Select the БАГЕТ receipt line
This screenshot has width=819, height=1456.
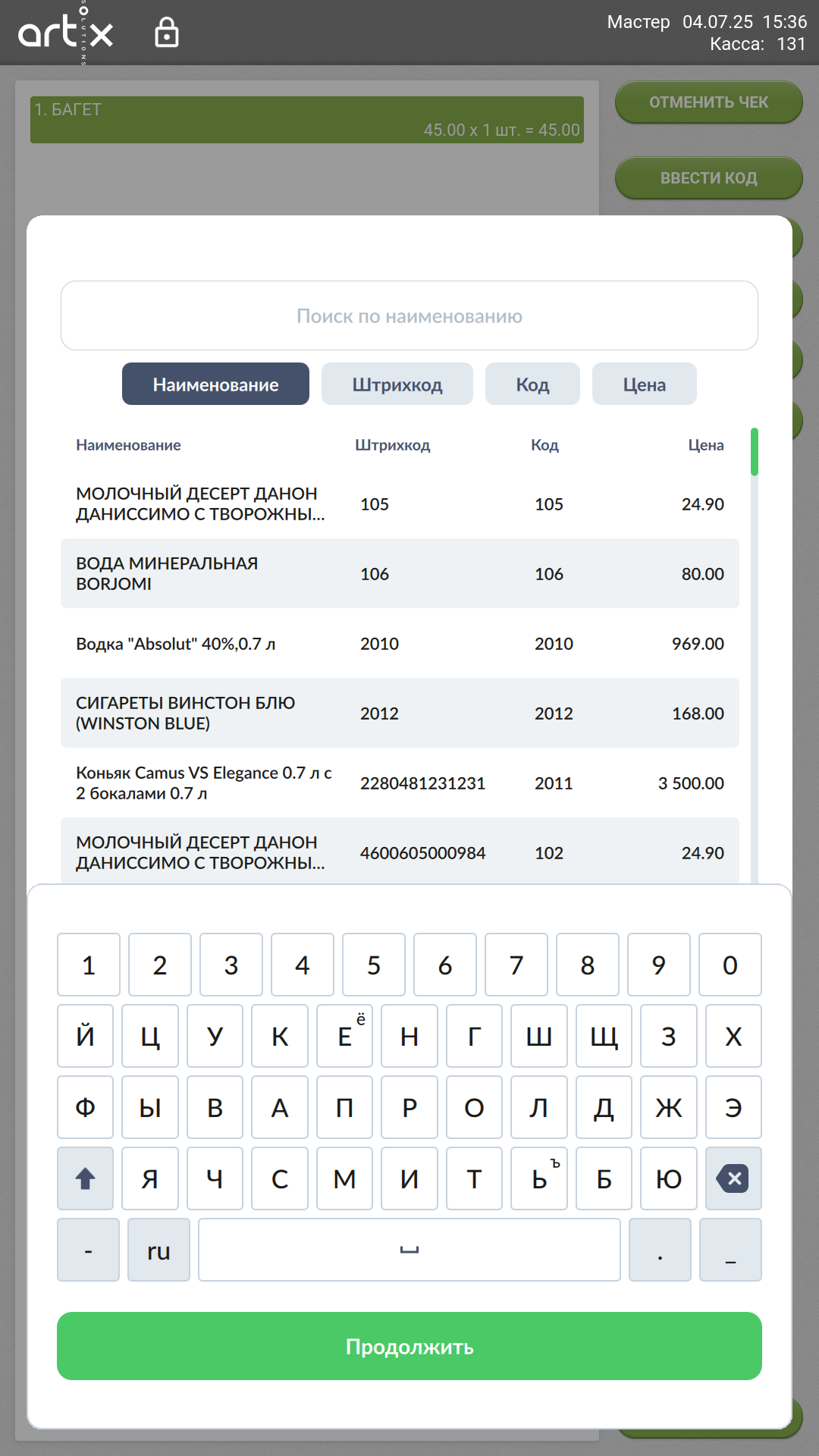point(307,120)
